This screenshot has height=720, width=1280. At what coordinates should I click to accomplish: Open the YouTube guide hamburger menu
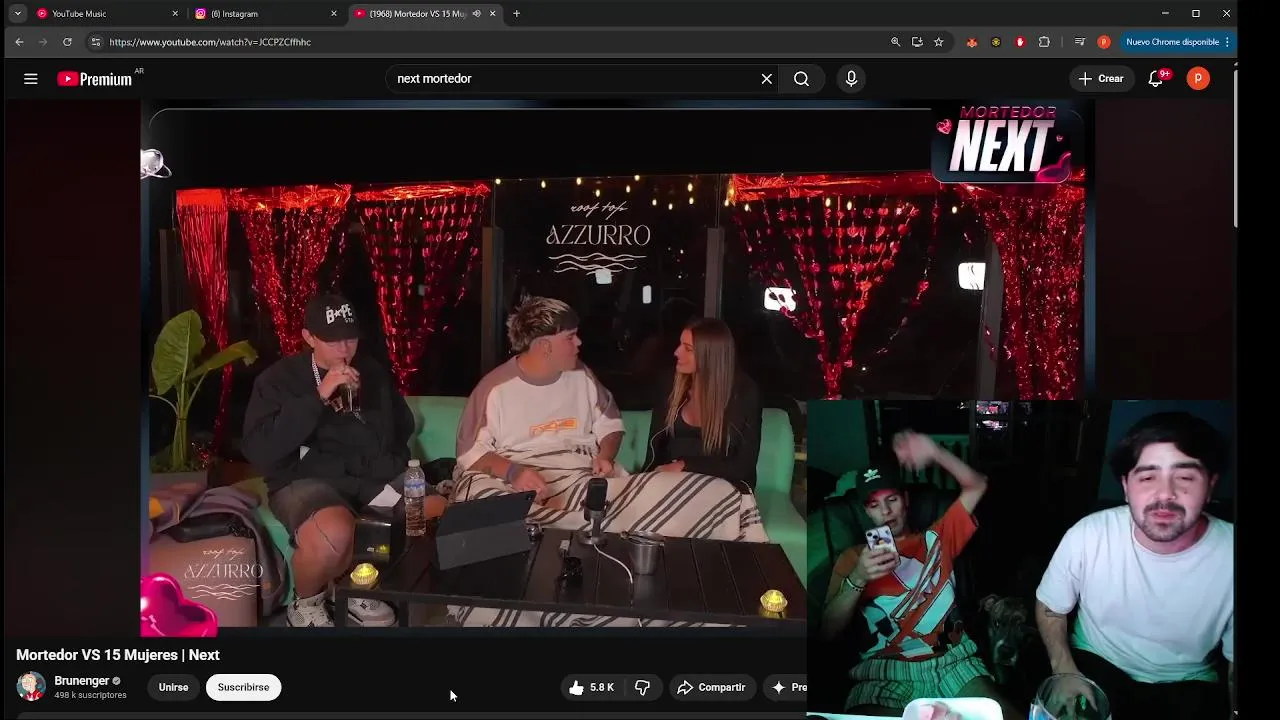click(31, 78)
